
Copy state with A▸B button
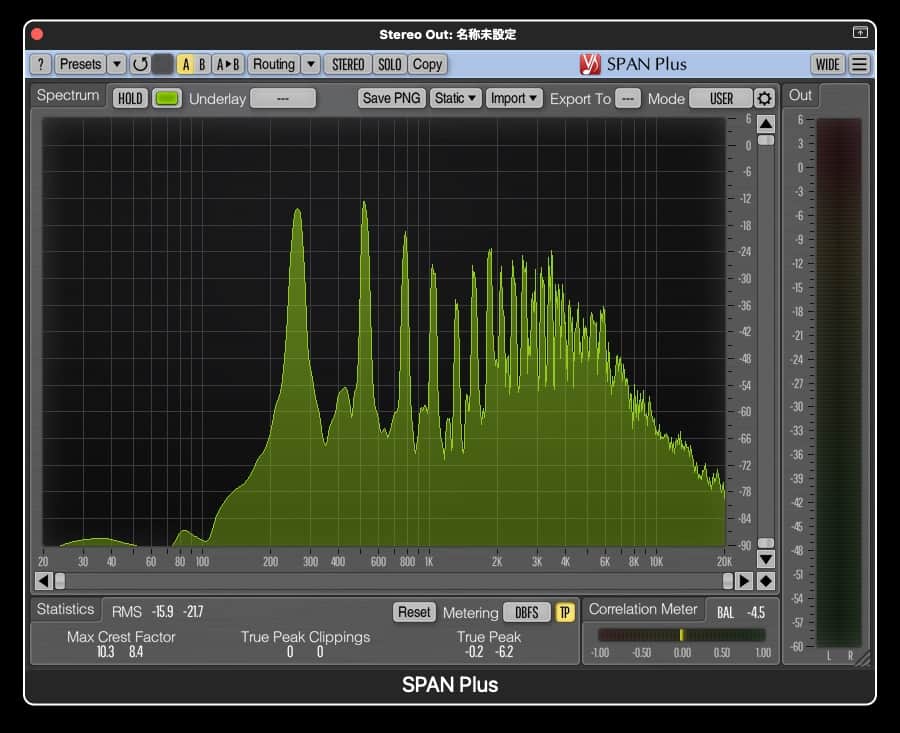coord(228,64)
